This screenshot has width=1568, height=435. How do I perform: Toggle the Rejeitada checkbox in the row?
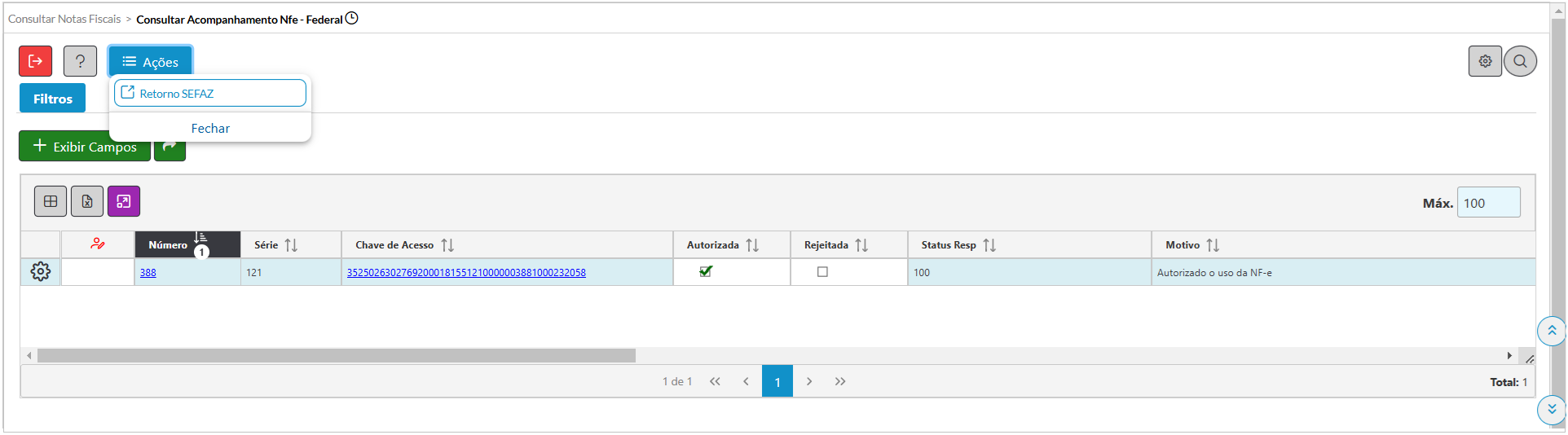tap(822, 272)
